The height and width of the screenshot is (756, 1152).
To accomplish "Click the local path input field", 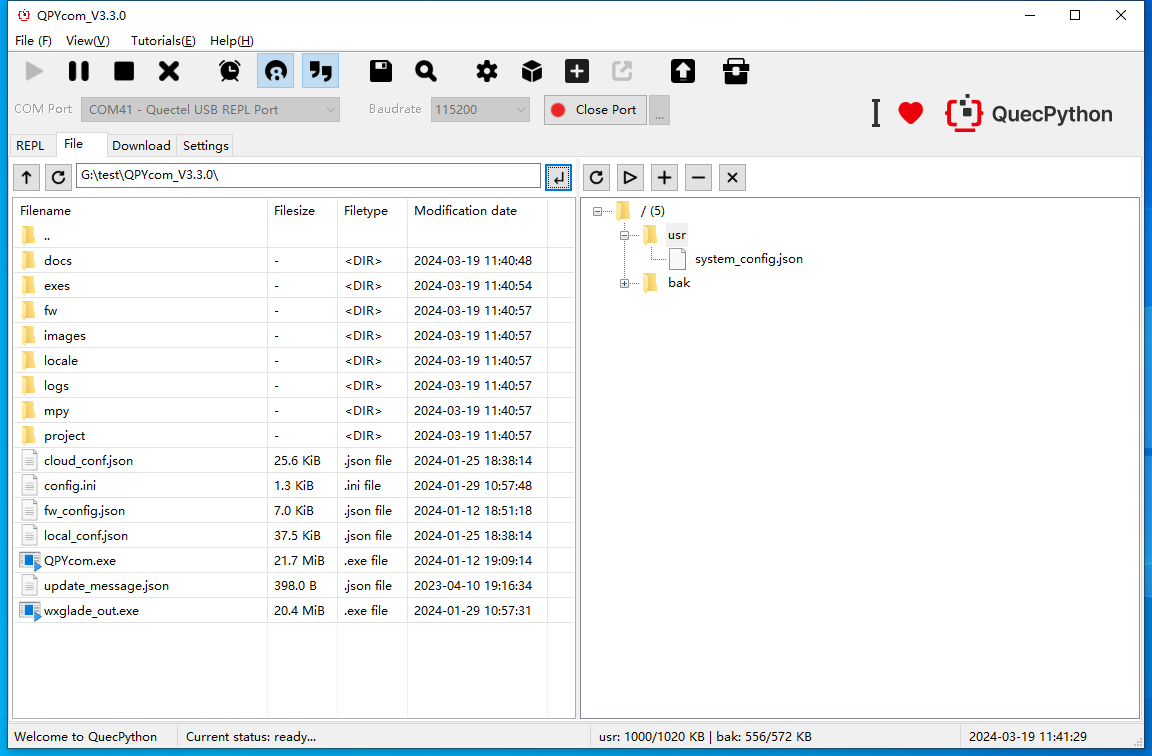I will (309, 176).
